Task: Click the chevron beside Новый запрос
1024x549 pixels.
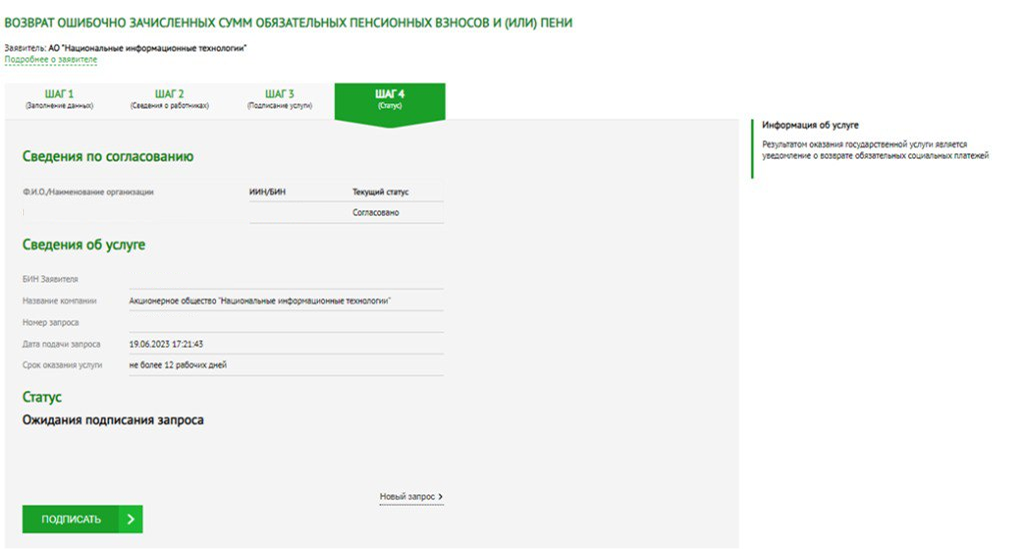Action: [x=441, y=496]
